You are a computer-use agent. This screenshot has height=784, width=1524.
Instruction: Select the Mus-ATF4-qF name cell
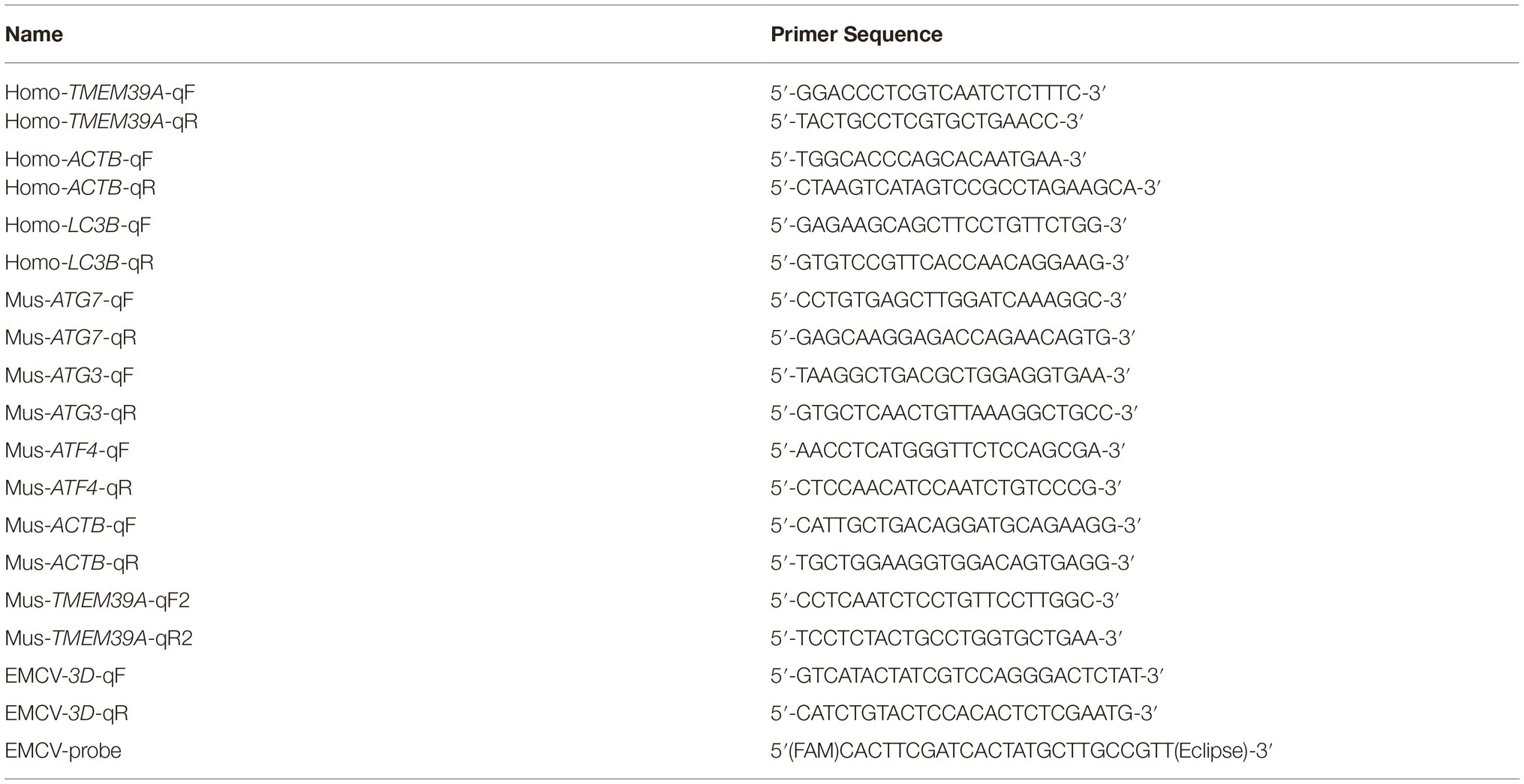click(67, 450)
